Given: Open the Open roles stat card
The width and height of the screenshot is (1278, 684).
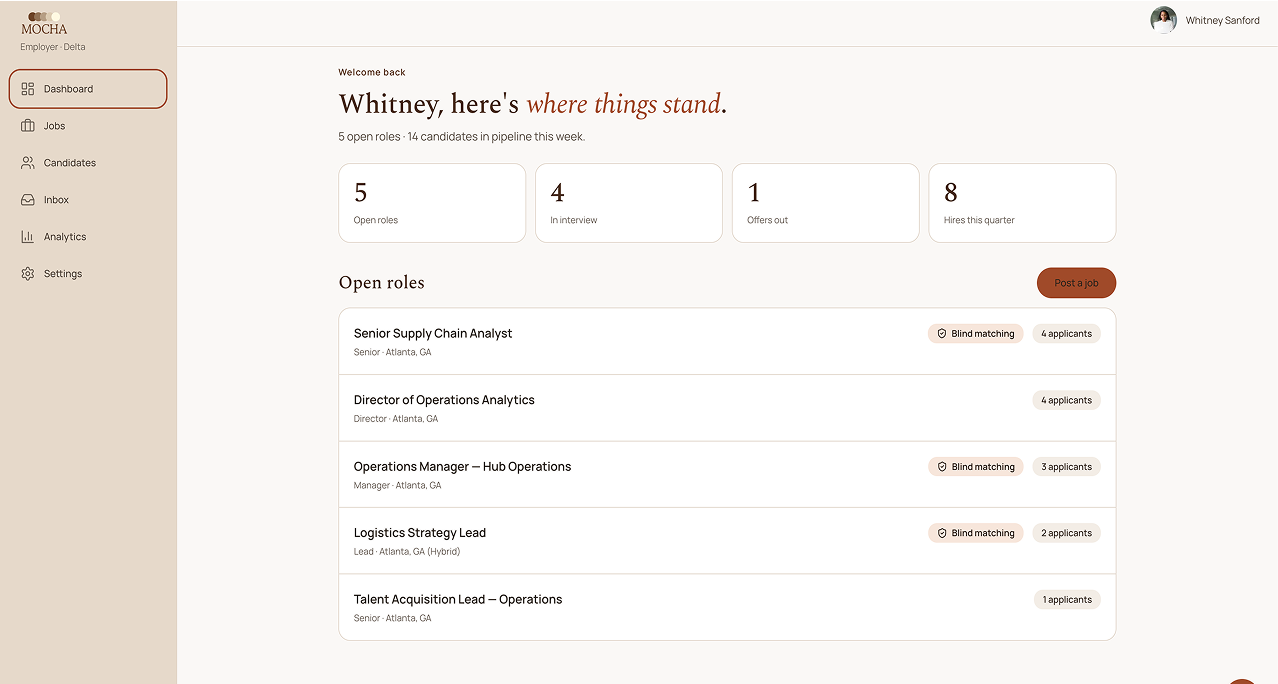Looking at the screenshot, I should pyautogui.click(x=432, y=203).
